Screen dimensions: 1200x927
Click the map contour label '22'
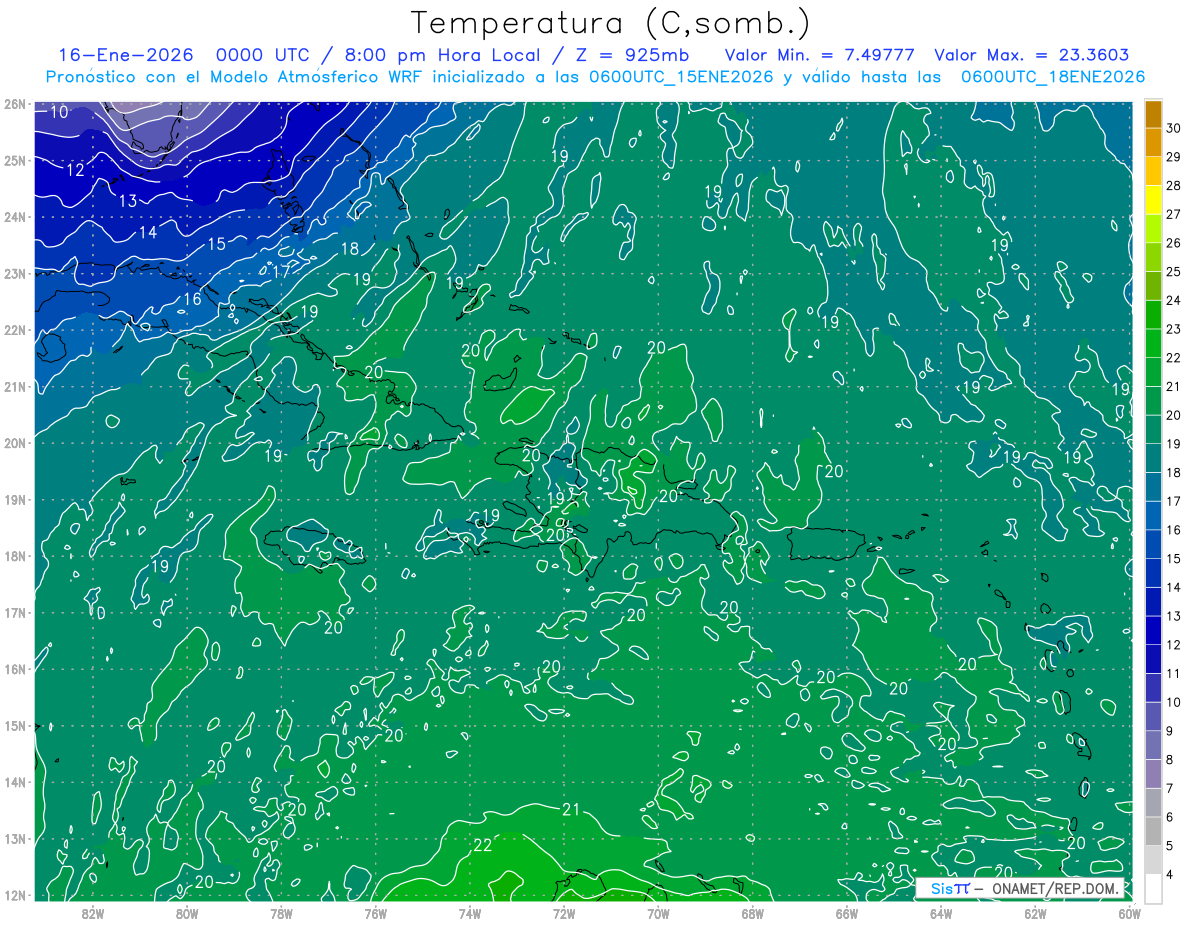click(482, 845)
